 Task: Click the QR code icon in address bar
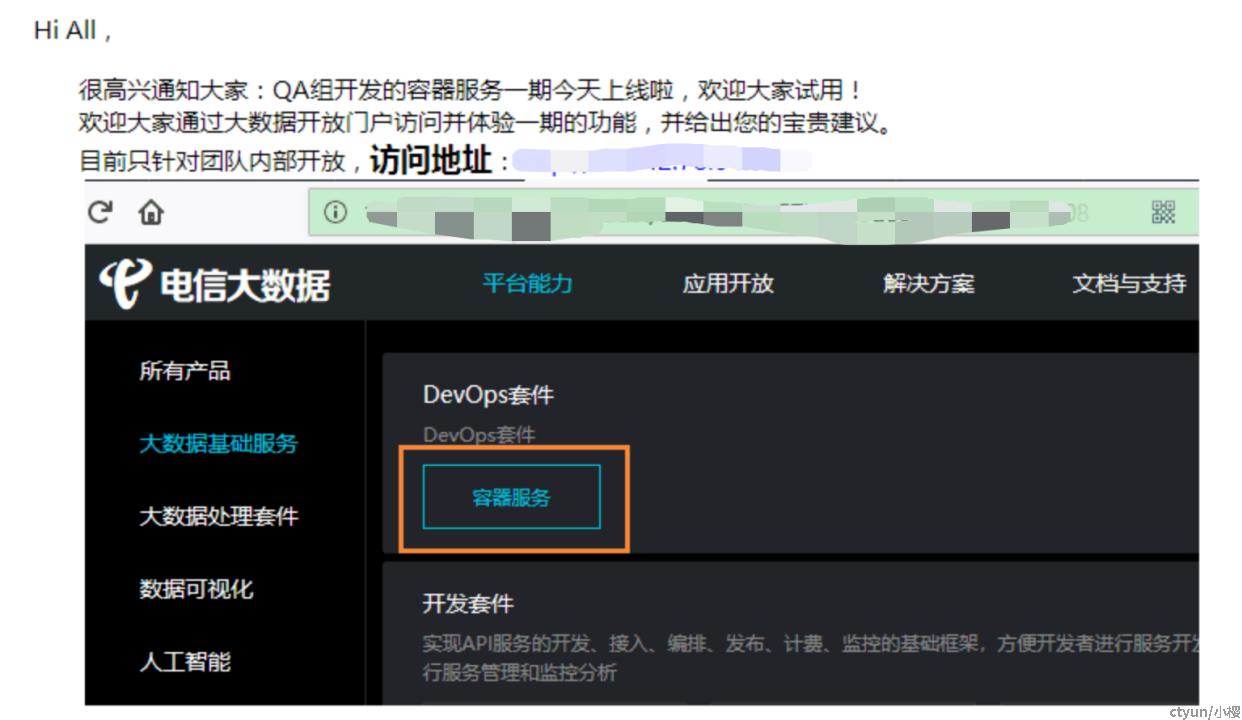click(1163, 212)
